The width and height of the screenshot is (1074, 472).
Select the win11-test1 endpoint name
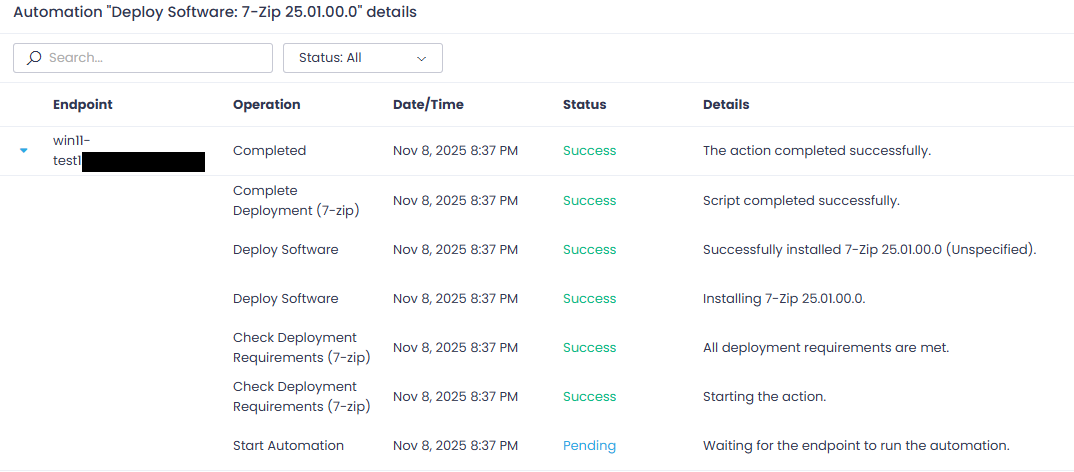72,150
